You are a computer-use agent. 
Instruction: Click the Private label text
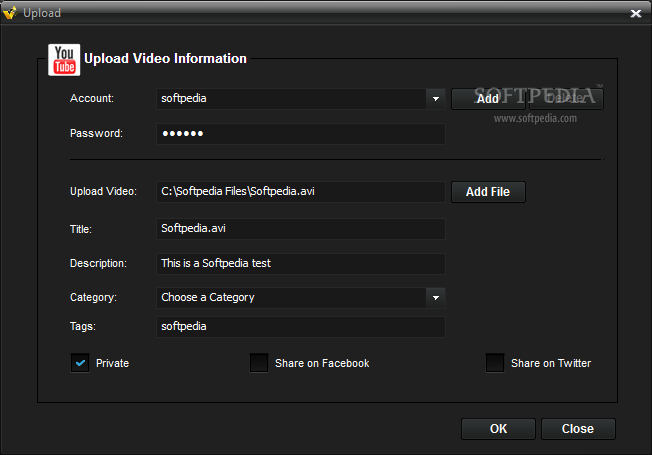pos(112,363)
